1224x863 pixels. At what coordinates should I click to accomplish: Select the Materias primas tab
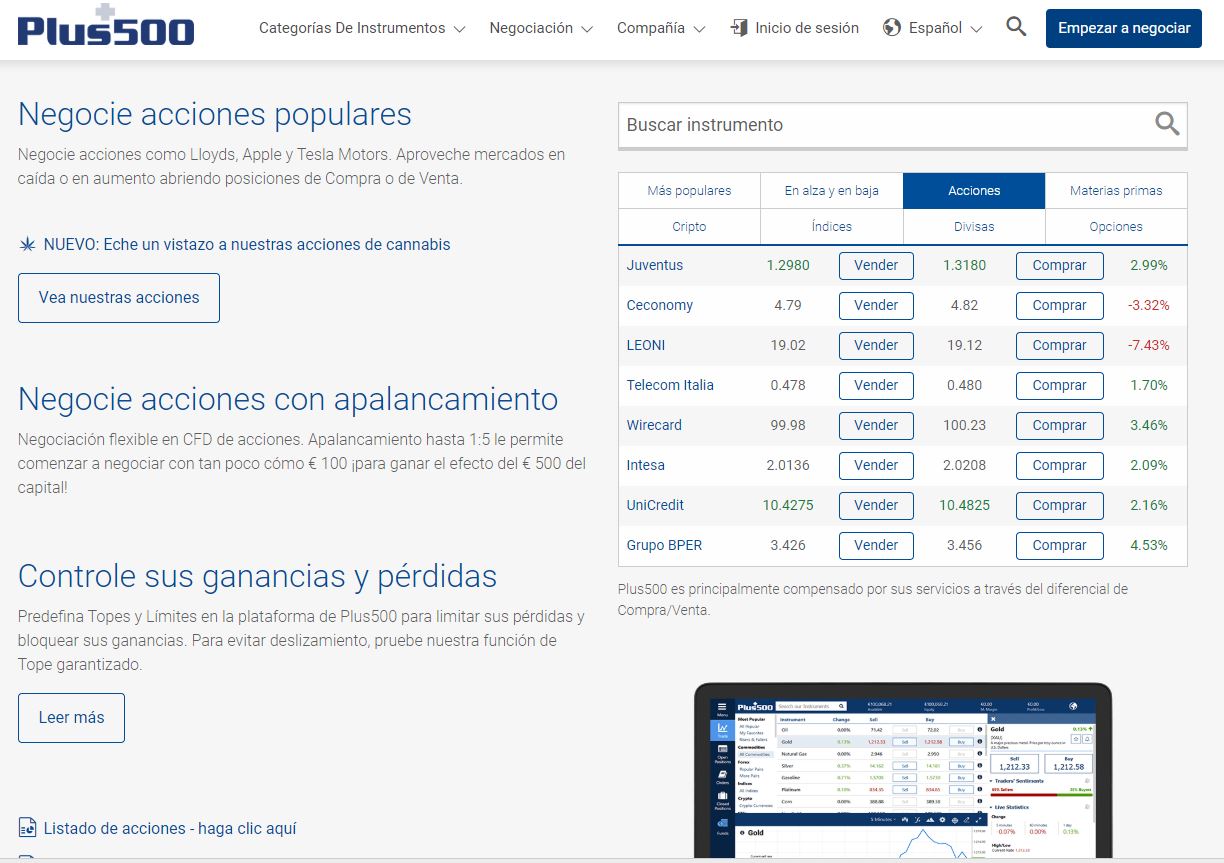coord(1116,190)
